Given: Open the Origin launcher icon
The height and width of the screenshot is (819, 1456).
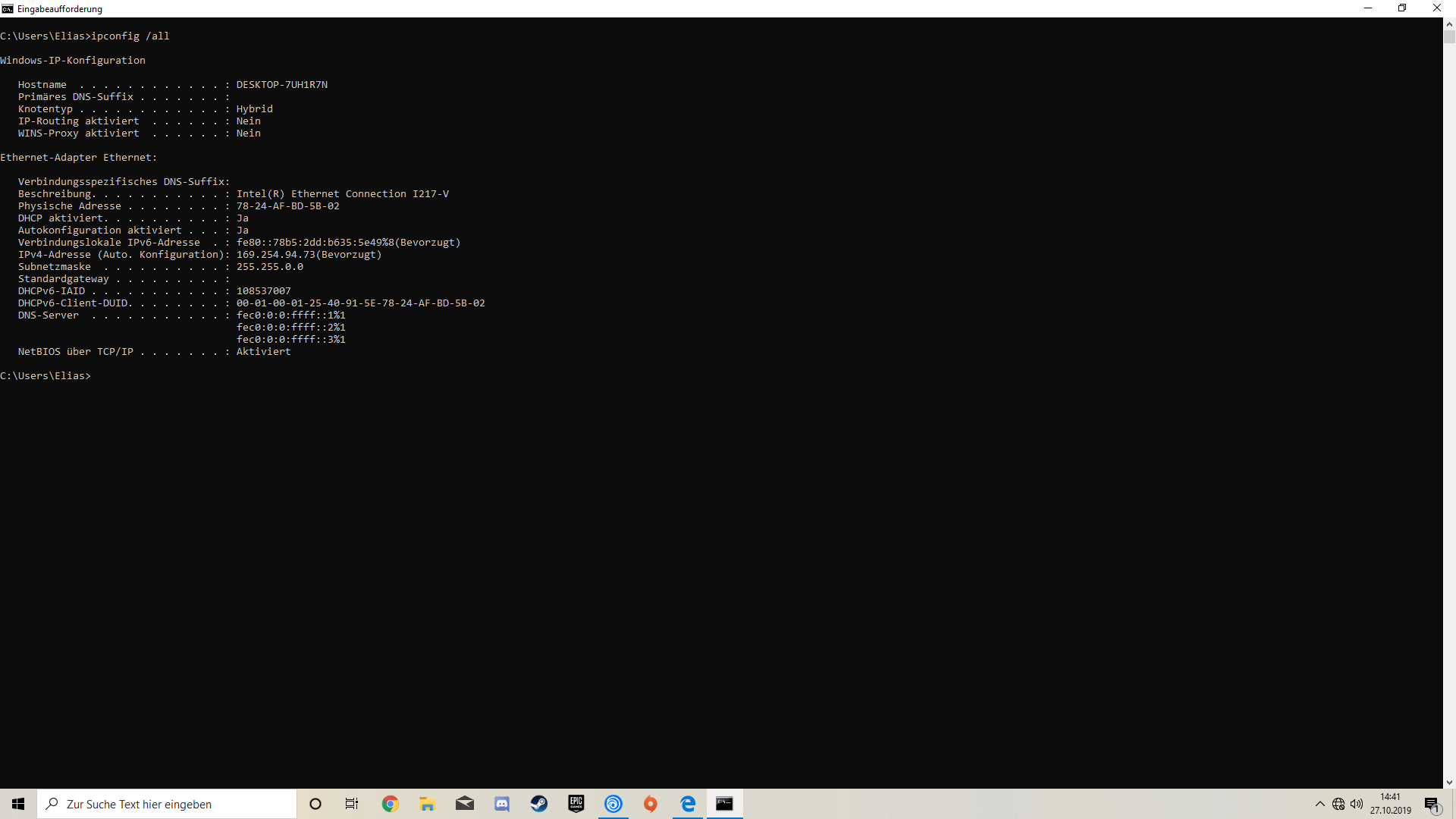Looking at the screenshot, I should tap(651, 804).
